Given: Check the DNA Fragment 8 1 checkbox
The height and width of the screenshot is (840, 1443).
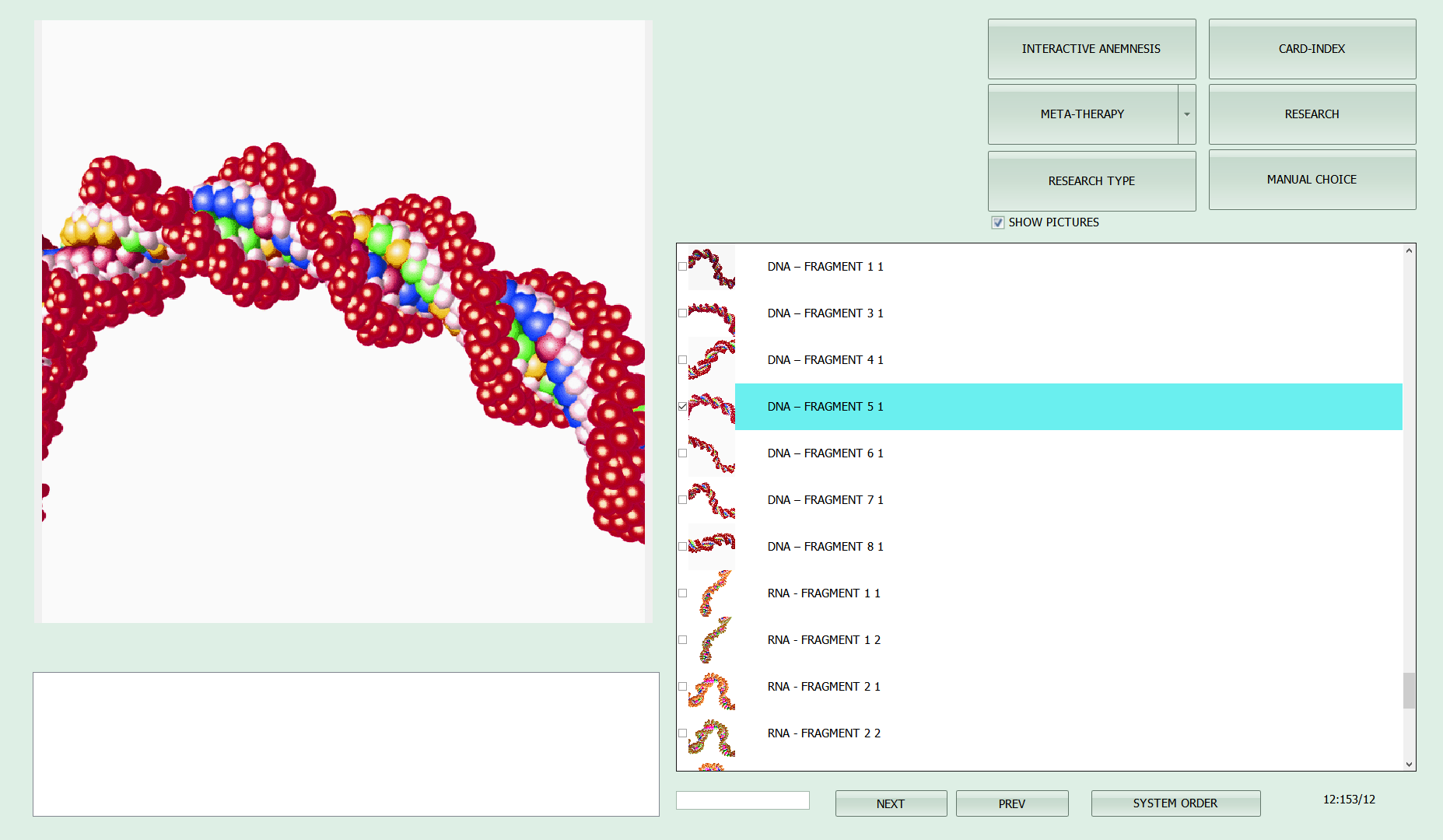Looking at the screenshot, I should pos(682,547).
